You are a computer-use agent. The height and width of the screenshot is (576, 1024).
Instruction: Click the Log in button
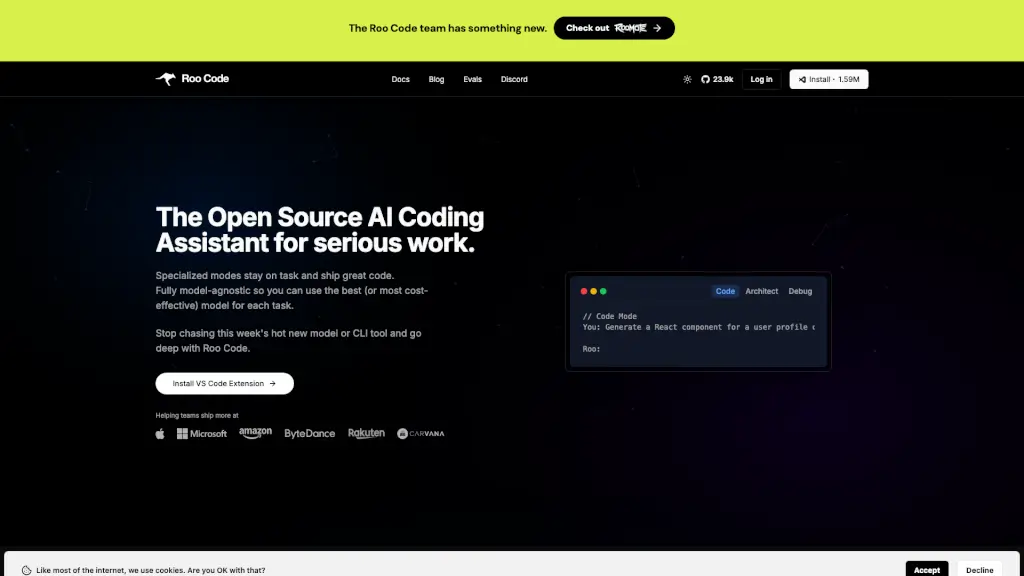pos(761,79)
